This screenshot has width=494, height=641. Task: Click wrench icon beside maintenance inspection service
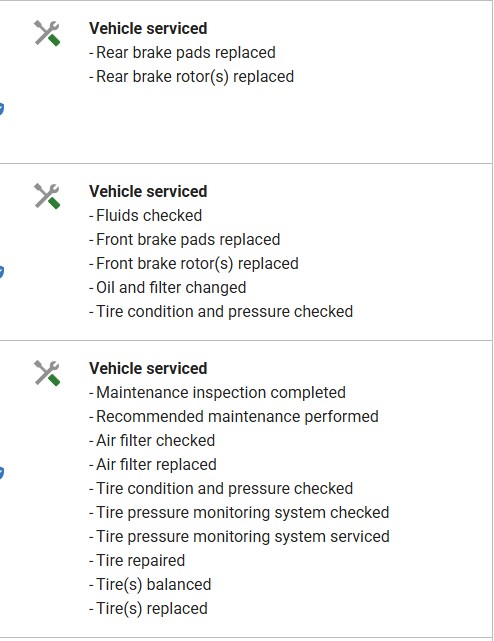47,373
